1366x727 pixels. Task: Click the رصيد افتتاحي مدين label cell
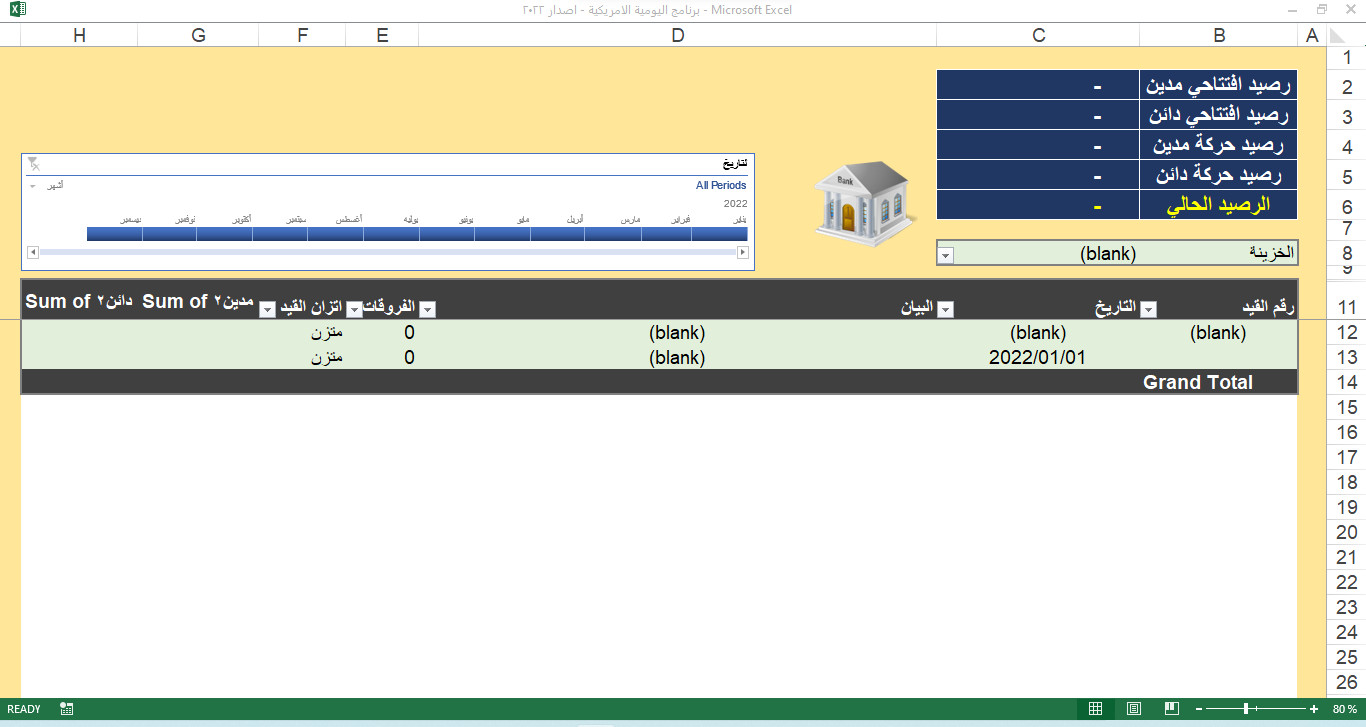point(1219,86)
